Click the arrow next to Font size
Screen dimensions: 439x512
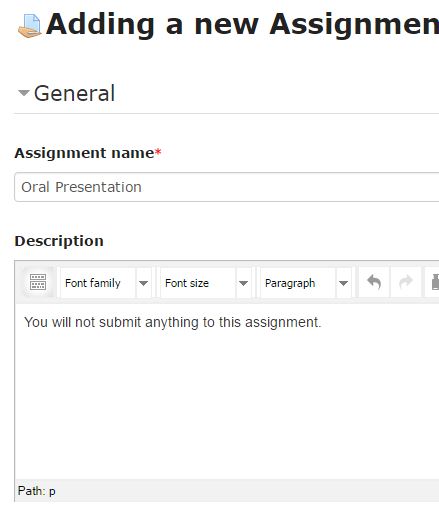(x=243, y=283)
